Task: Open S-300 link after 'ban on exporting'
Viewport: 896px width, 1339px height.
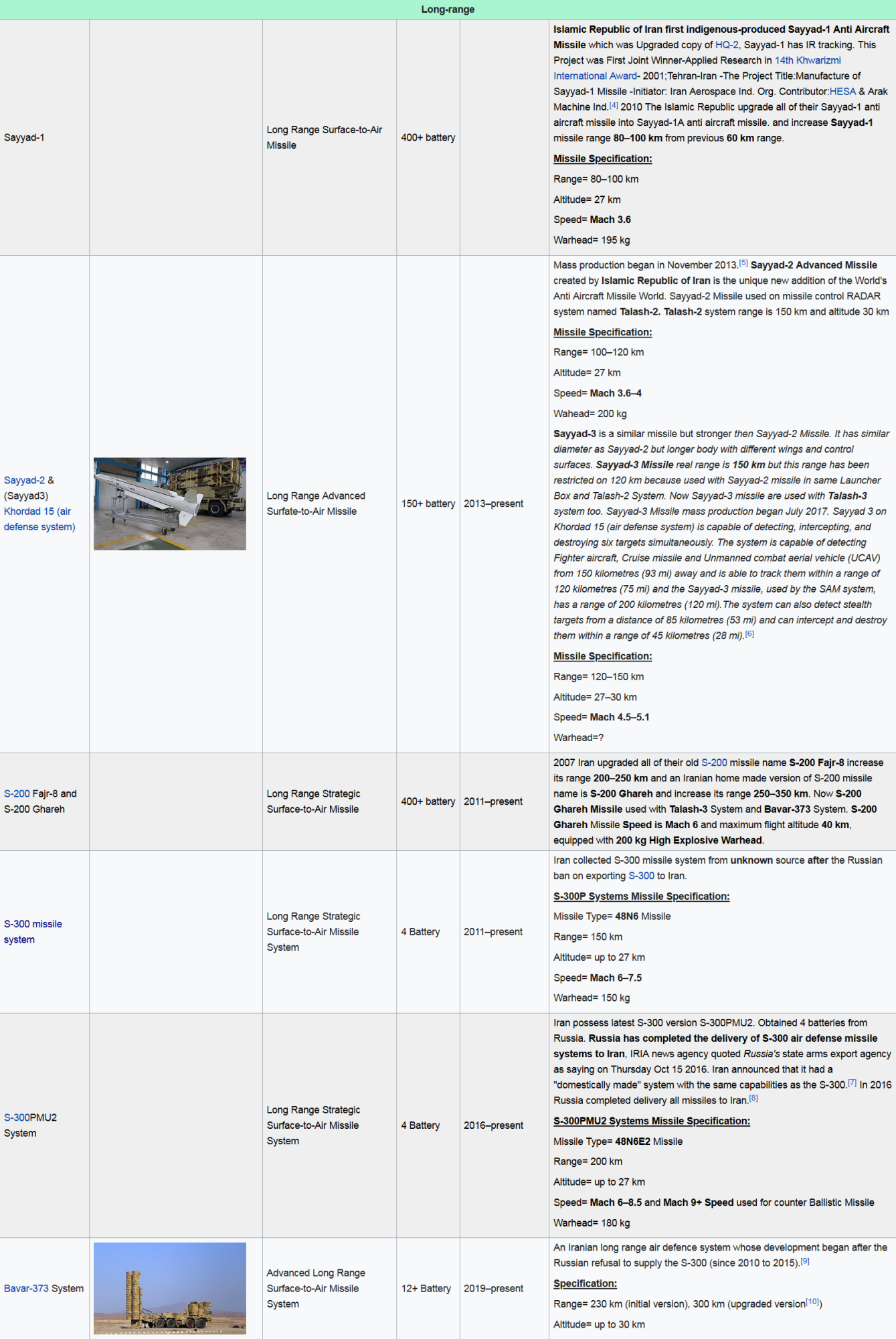Action: pos(641,876)
